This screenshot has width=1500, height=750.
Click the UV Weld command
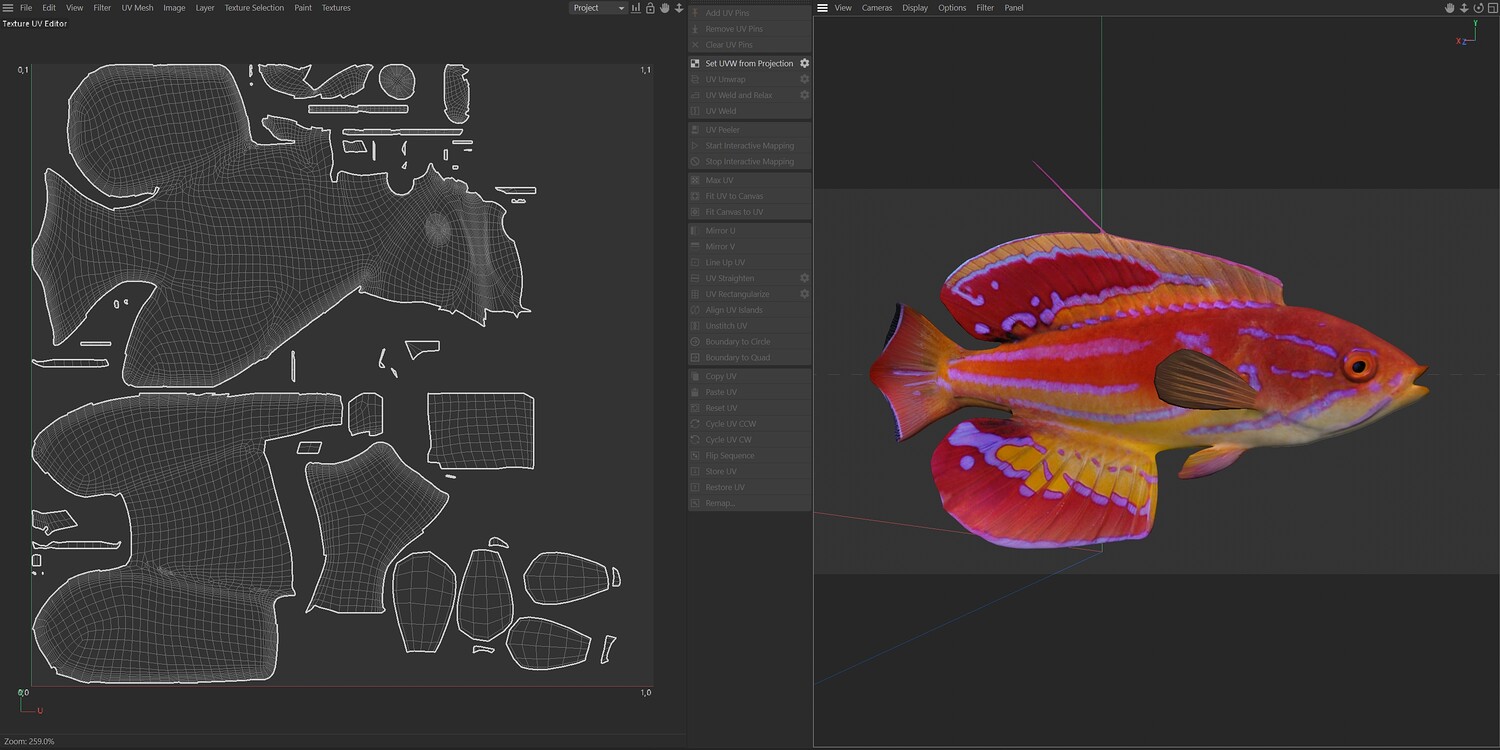(749, 111)
